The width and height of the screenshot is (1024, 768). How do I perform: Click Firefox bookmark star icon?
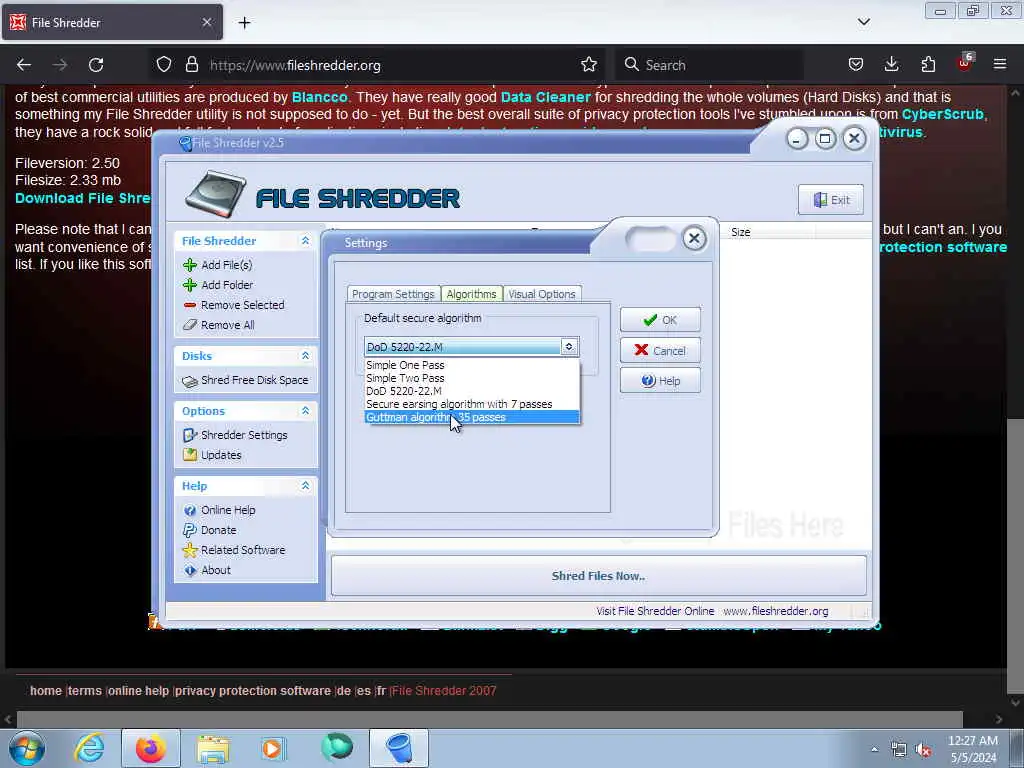click(589, 65)
